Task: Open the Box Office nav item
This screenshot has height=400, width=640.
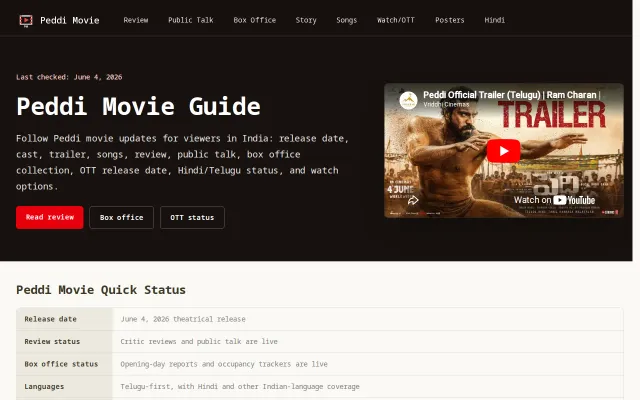Action: 254,20
